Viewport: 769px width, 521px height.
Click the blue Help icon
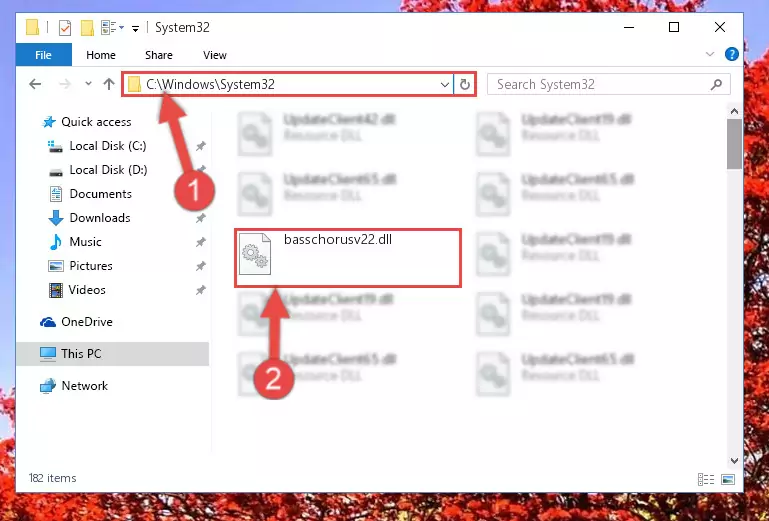pos(731,54)
